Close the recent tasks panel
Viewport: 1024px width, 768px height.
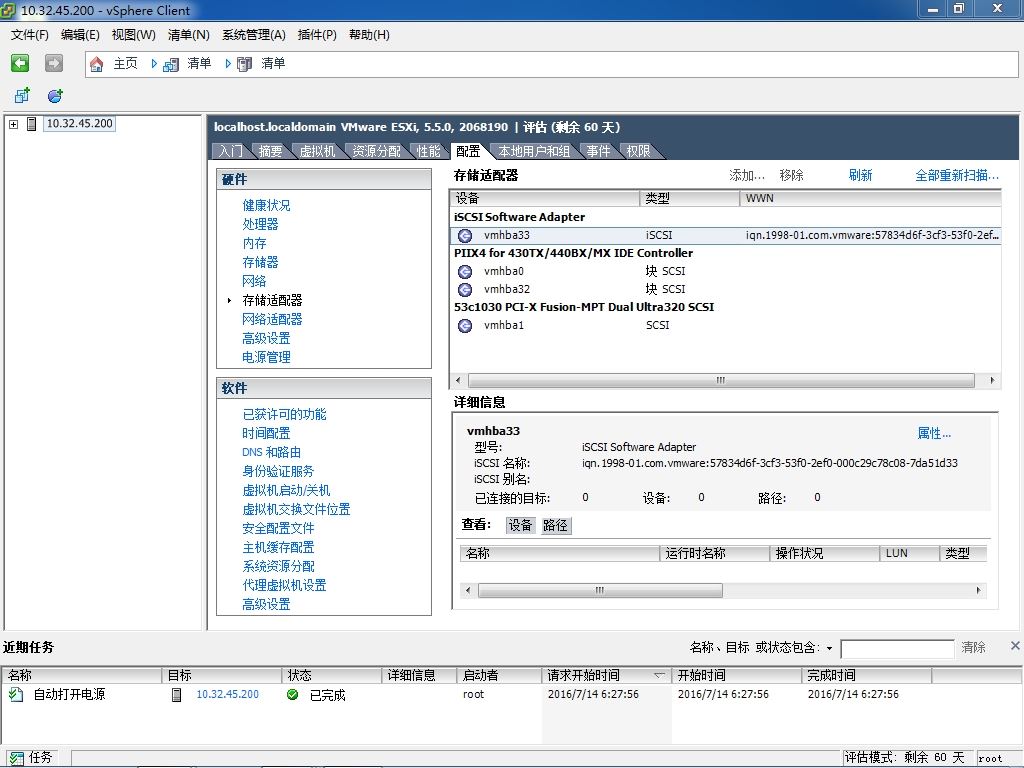[1015, 645]
